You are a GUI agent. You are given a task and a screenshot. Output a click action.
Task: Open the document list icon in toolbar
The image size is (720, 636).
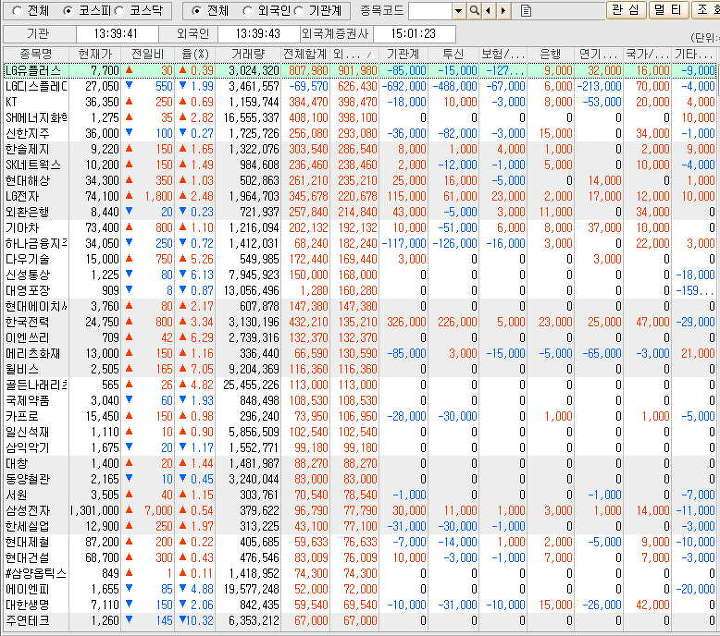[526, 11]
